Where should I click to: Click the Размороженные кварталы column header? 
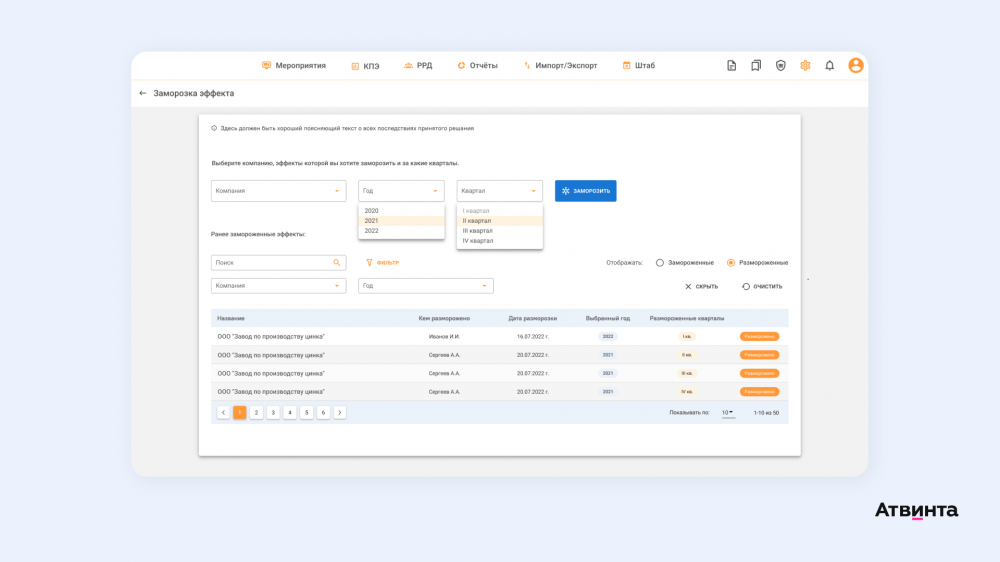click(x=687, y=318)
